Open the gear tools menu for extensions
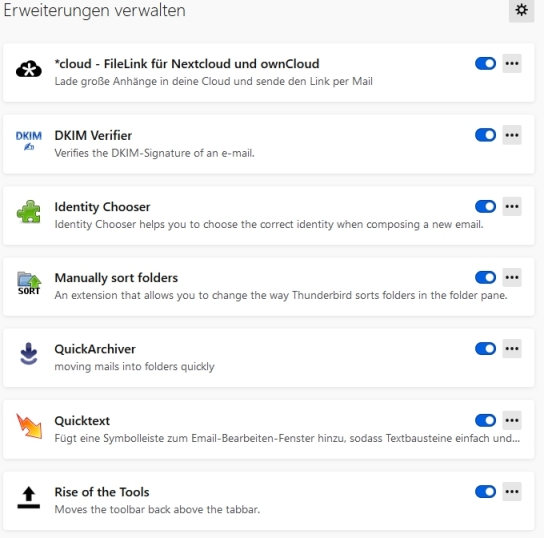544x538 pixels. pos(521,10)
